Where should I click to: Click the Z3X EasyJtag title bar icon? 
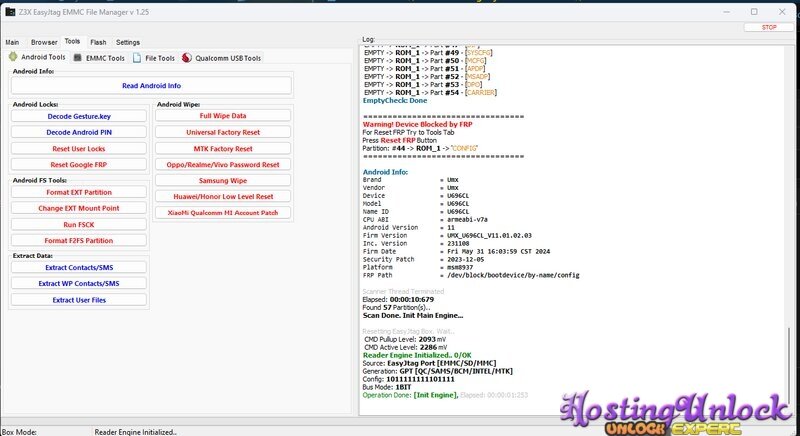coord(9,10)
